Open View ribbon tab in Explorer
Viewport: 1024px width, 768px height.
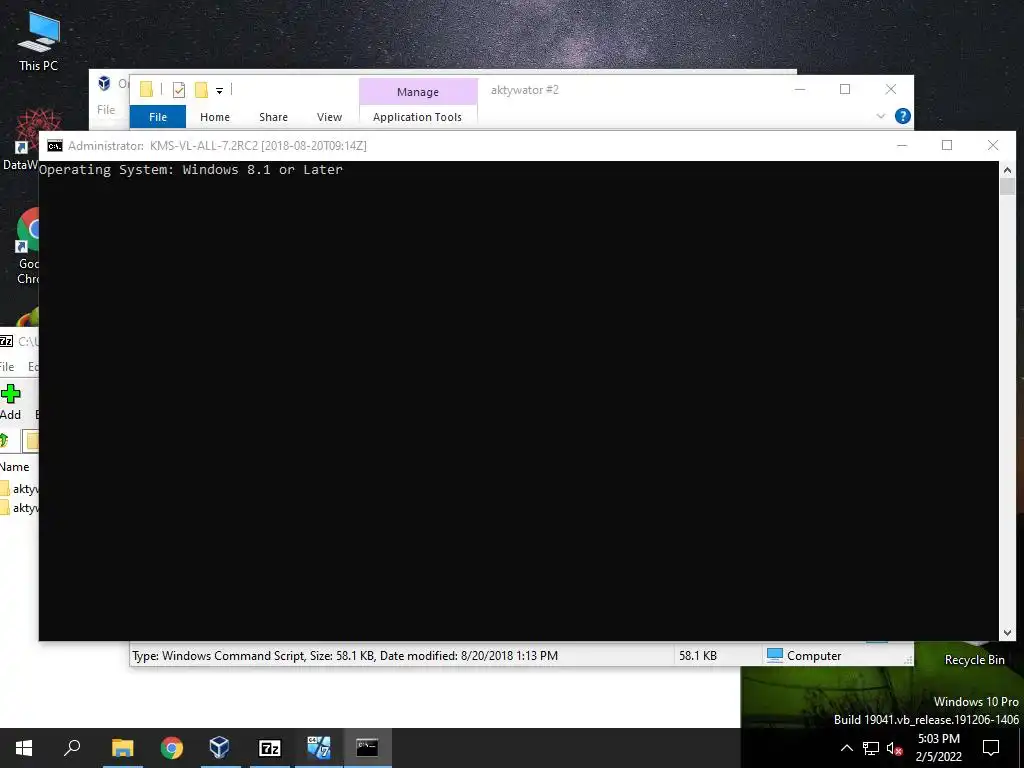tap(329, 117)
